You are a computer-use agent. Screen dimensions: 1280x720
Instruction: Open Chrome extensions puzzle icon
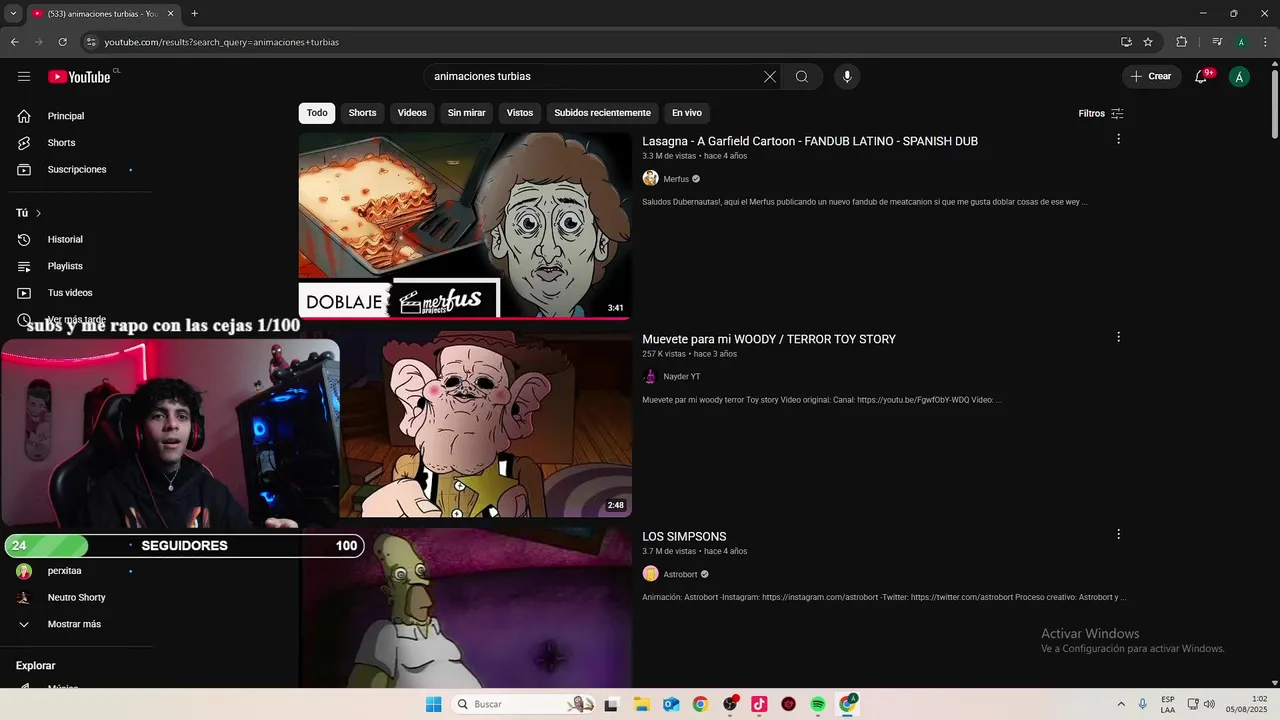[x=1181, y=42]
